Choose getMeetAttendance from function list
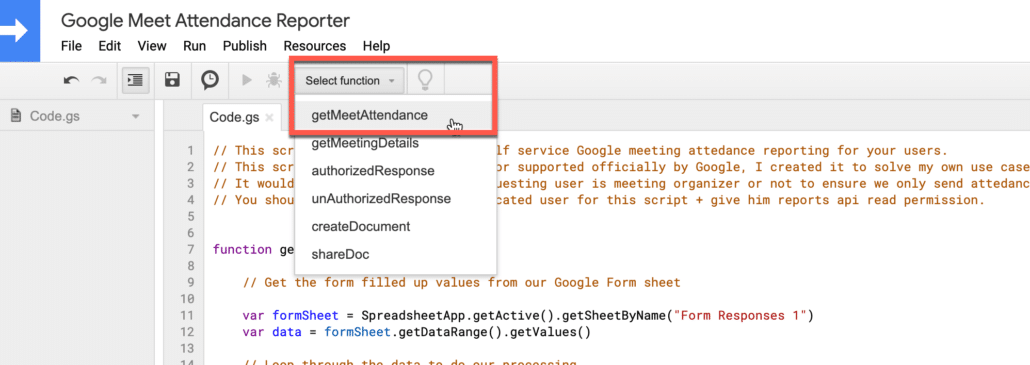 (x=395, y=116)
